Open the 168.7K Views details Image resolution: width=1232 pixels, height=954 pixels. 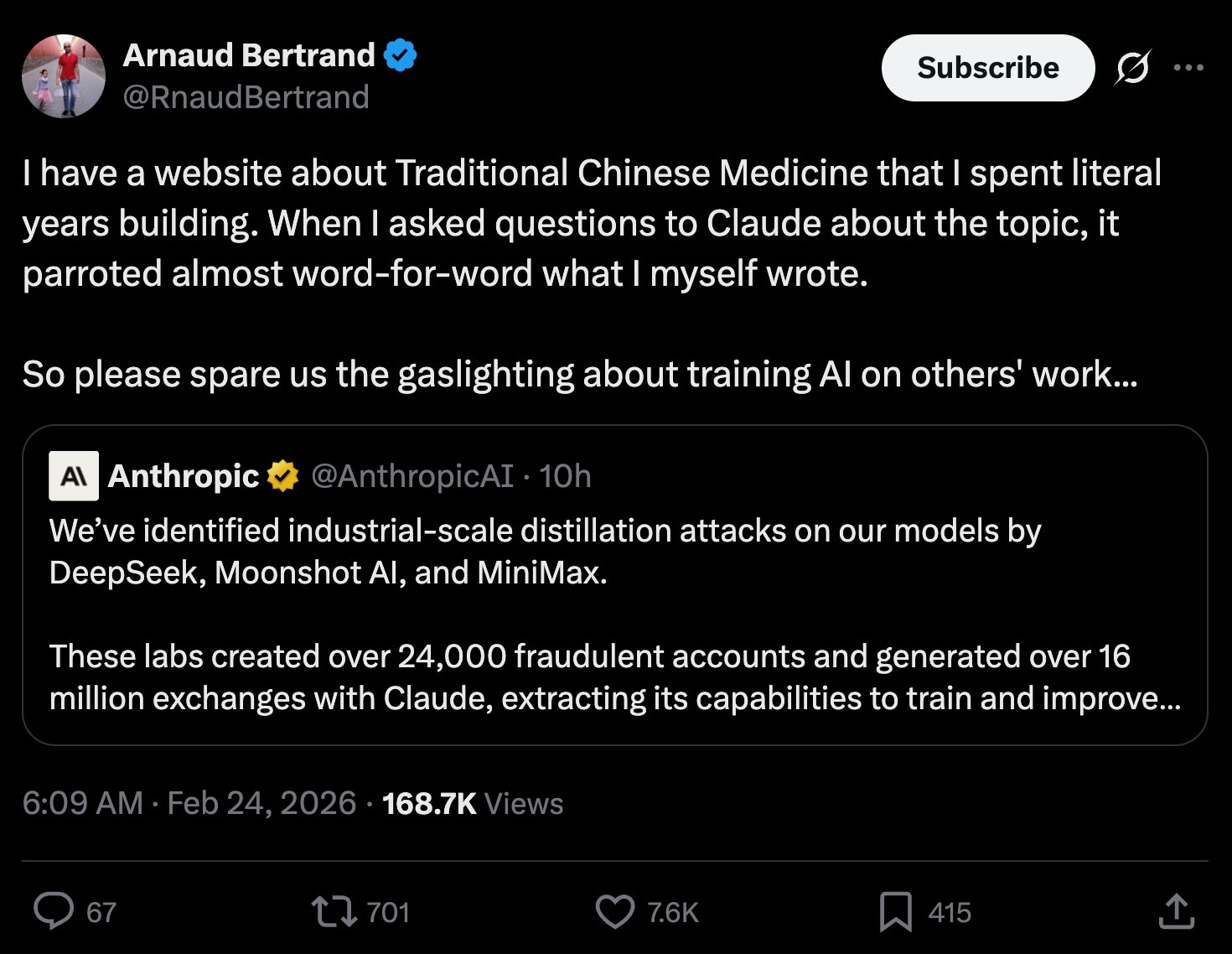coord(472,803)
